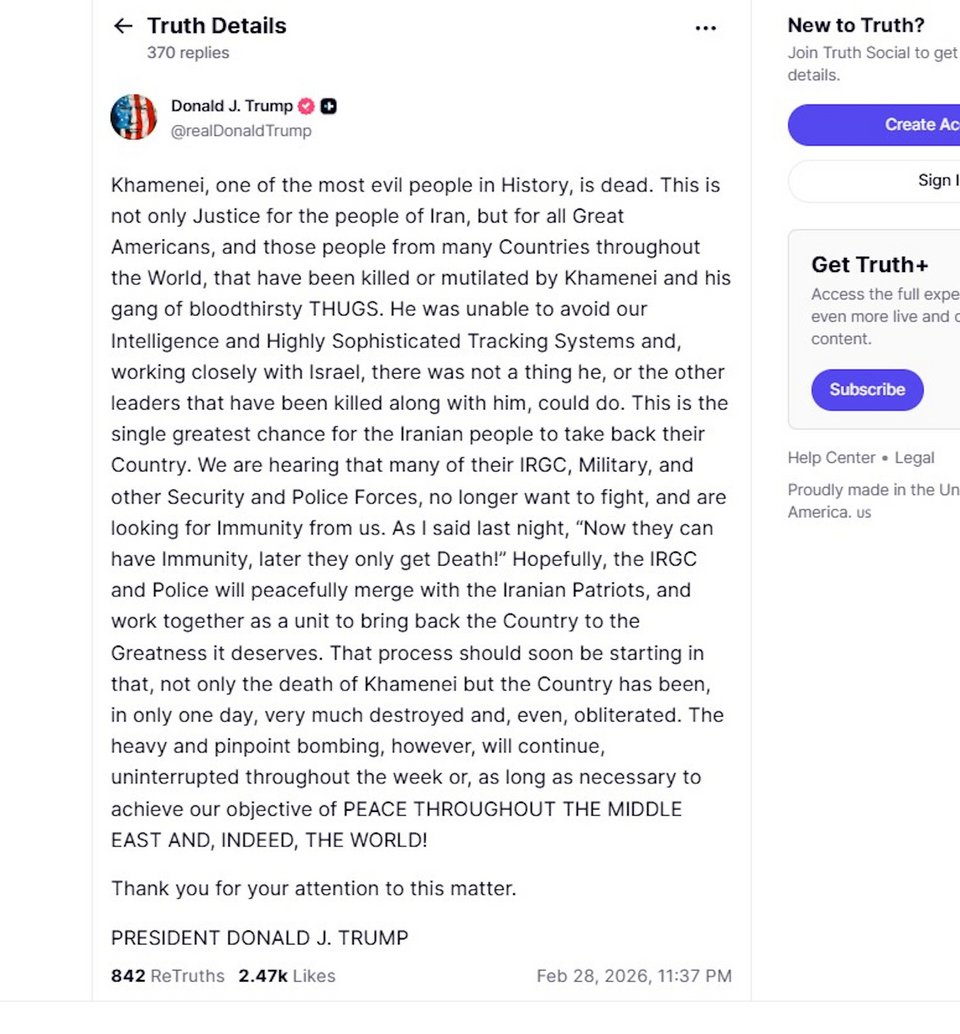Image resolution: width=960 pixels, height=1034 pixels.
Task: Open Donald J. Trump profile name
Action: tap(231, 106)
